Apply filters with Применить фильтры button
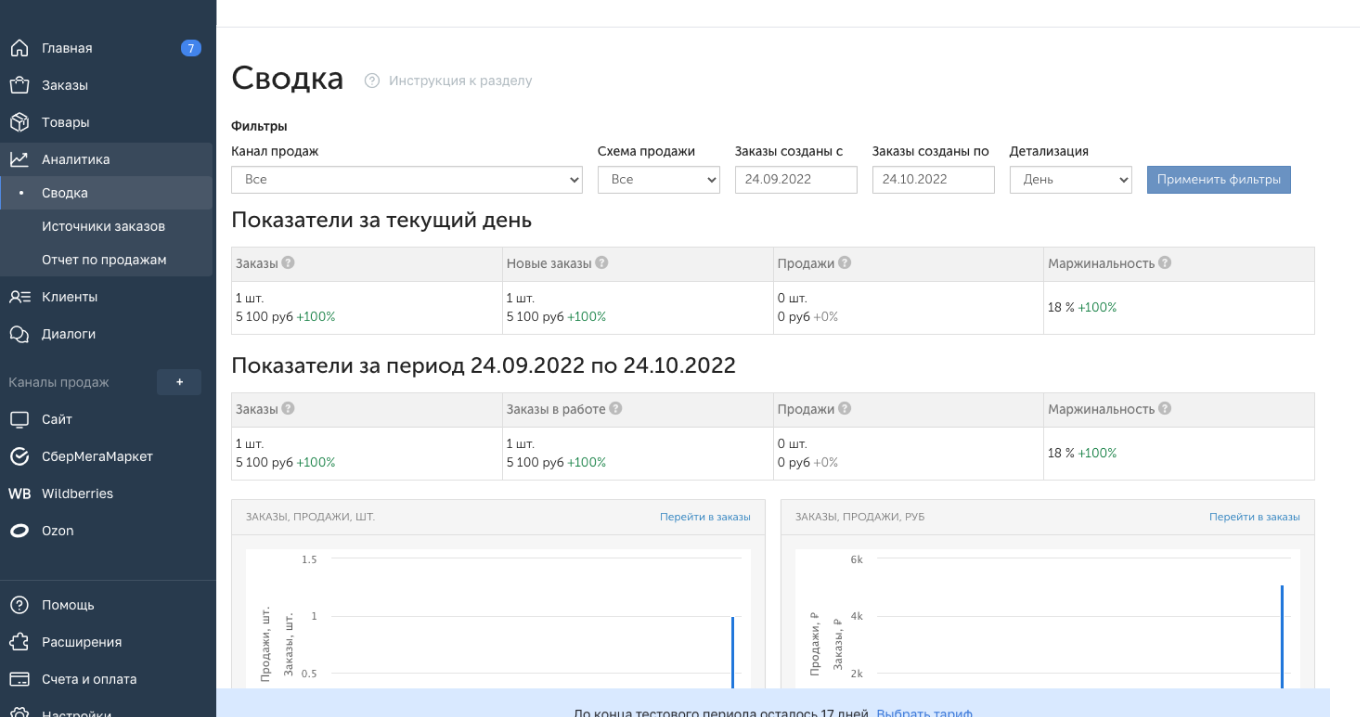The image size is (1360, 717). pyautogui.click(x=1218, y=179)
